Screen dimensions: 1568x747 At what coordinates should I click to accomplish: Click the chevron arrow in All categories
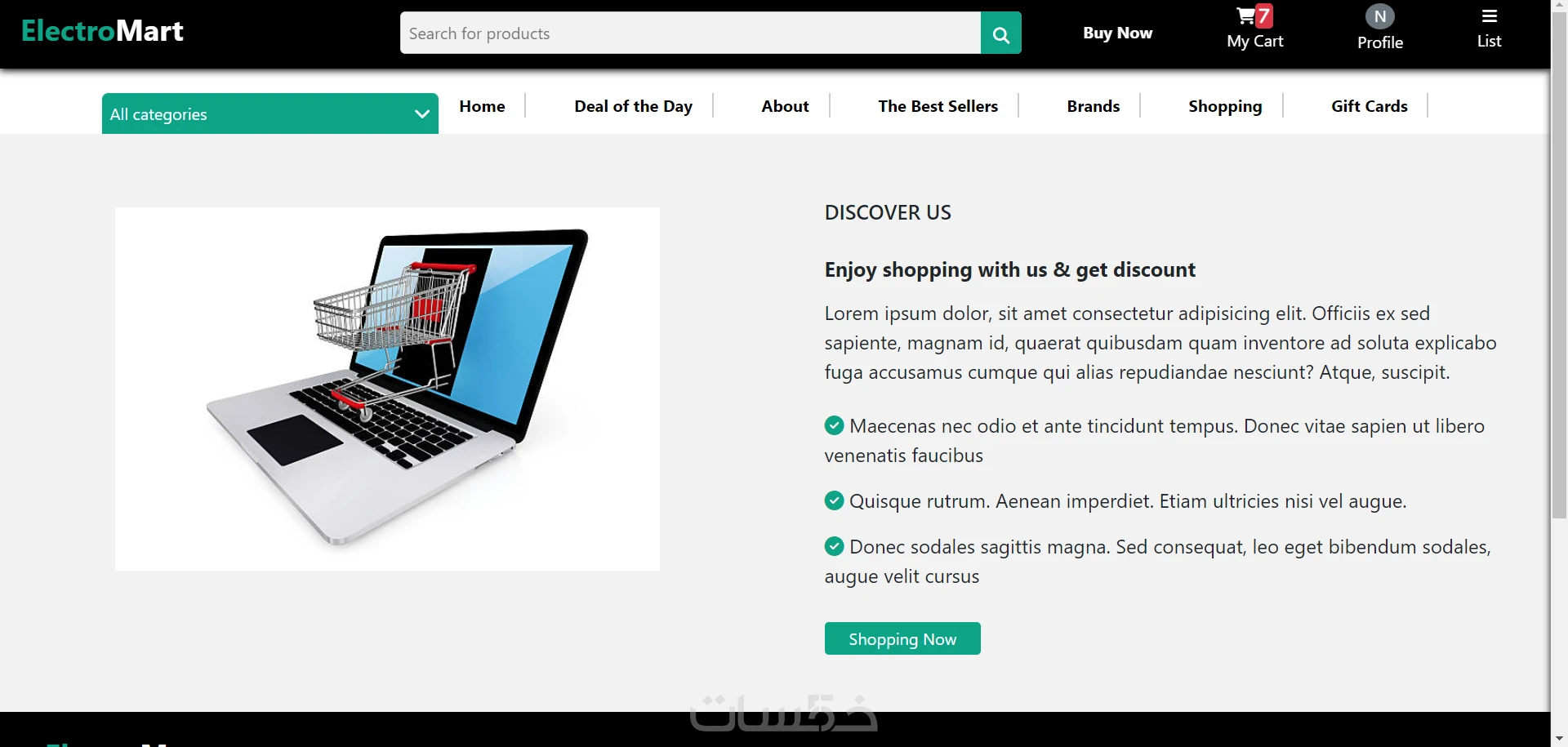tap(421, 114)
